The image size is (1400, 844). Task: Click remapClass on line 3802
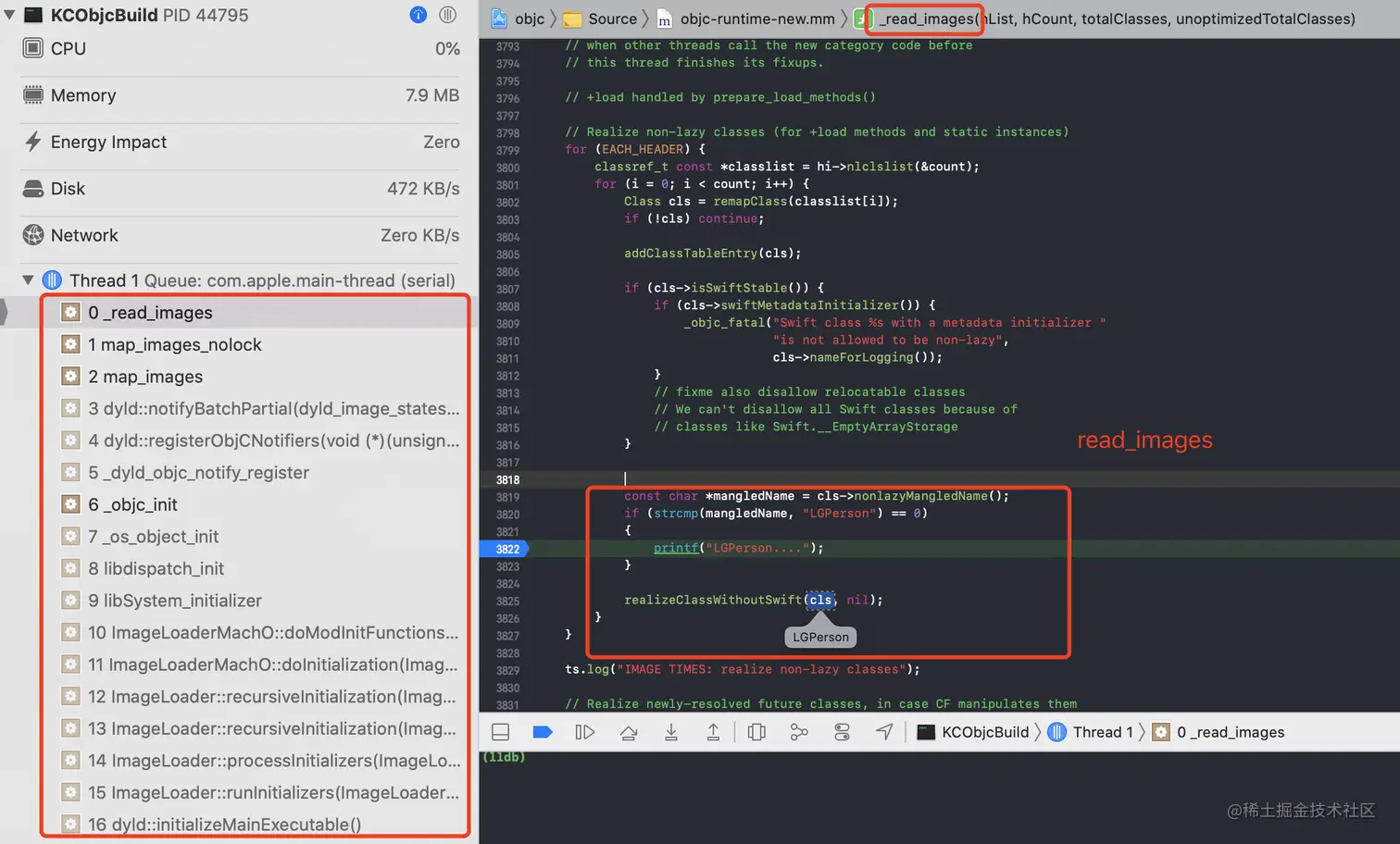tap(750, 201)
